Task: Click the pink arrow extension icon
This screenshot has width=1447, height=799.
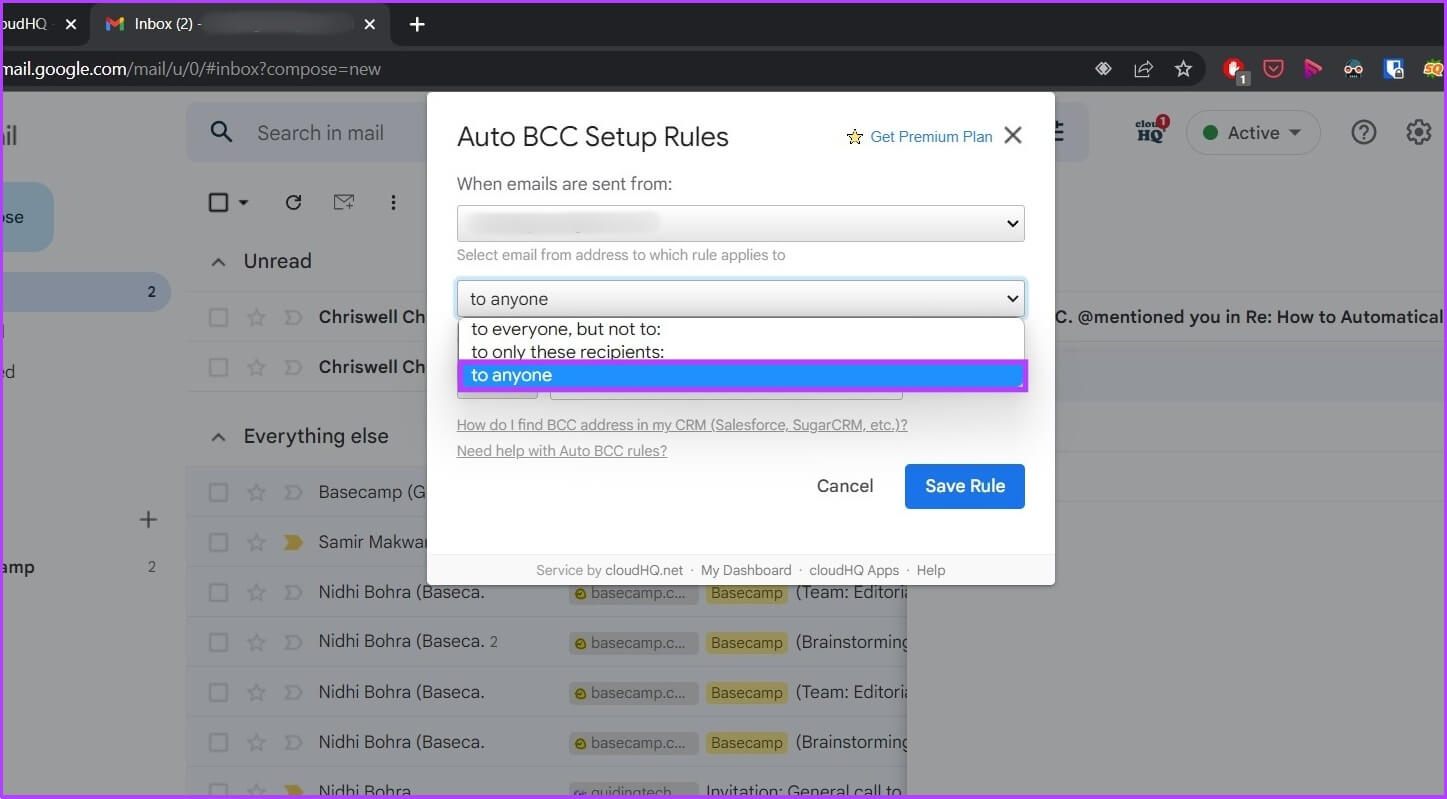Action: click(1313, 69)
